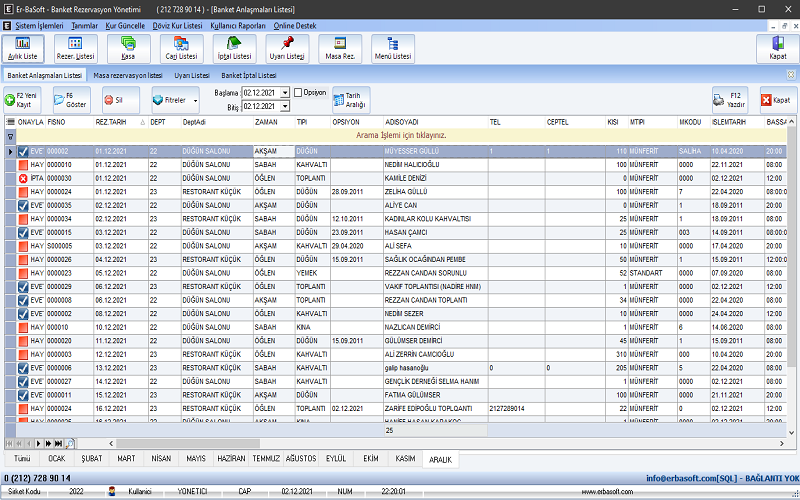Click the Rezer. Listesi toolbar icon
Image resolution: width=800 pixels, height=500 pixels.
(x=75, y=48)
